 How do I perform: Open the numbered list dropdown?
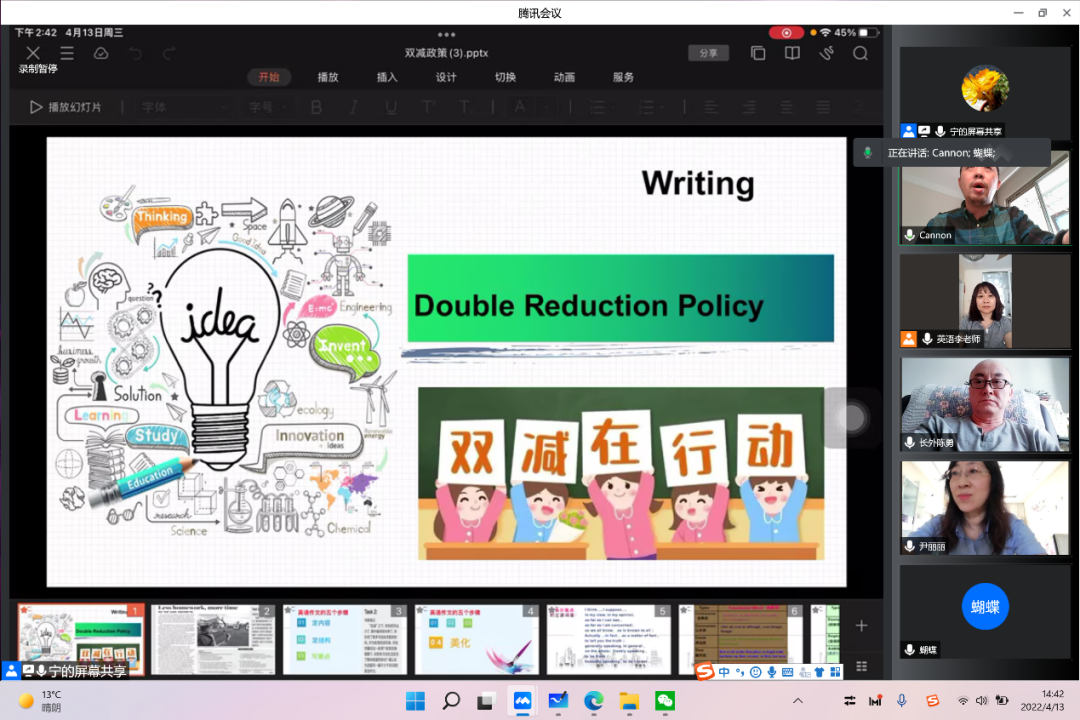coord(650,107)
